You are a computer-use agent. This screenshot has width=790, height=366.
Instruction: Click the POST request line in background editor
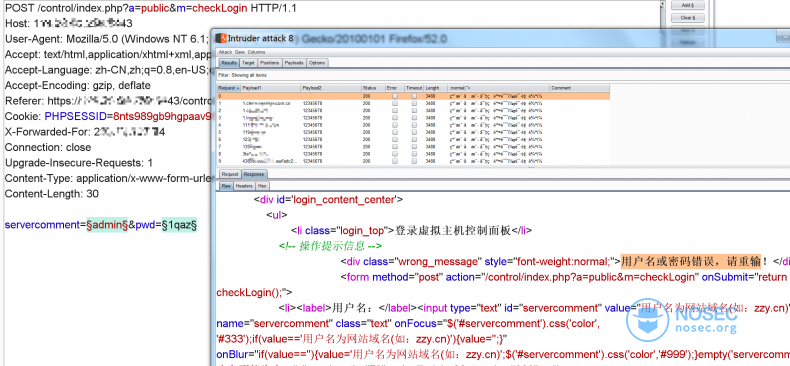click(150, 8)
